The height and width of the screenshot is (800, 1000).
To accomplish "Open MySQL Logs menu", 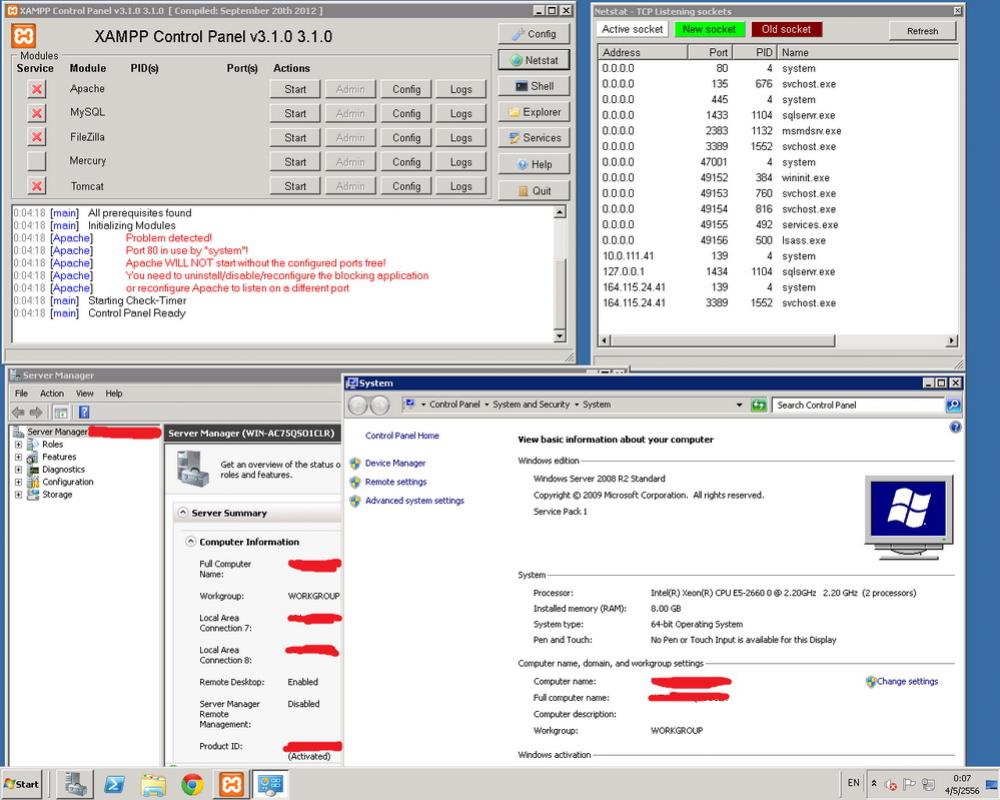I will [x=461, y=114].
